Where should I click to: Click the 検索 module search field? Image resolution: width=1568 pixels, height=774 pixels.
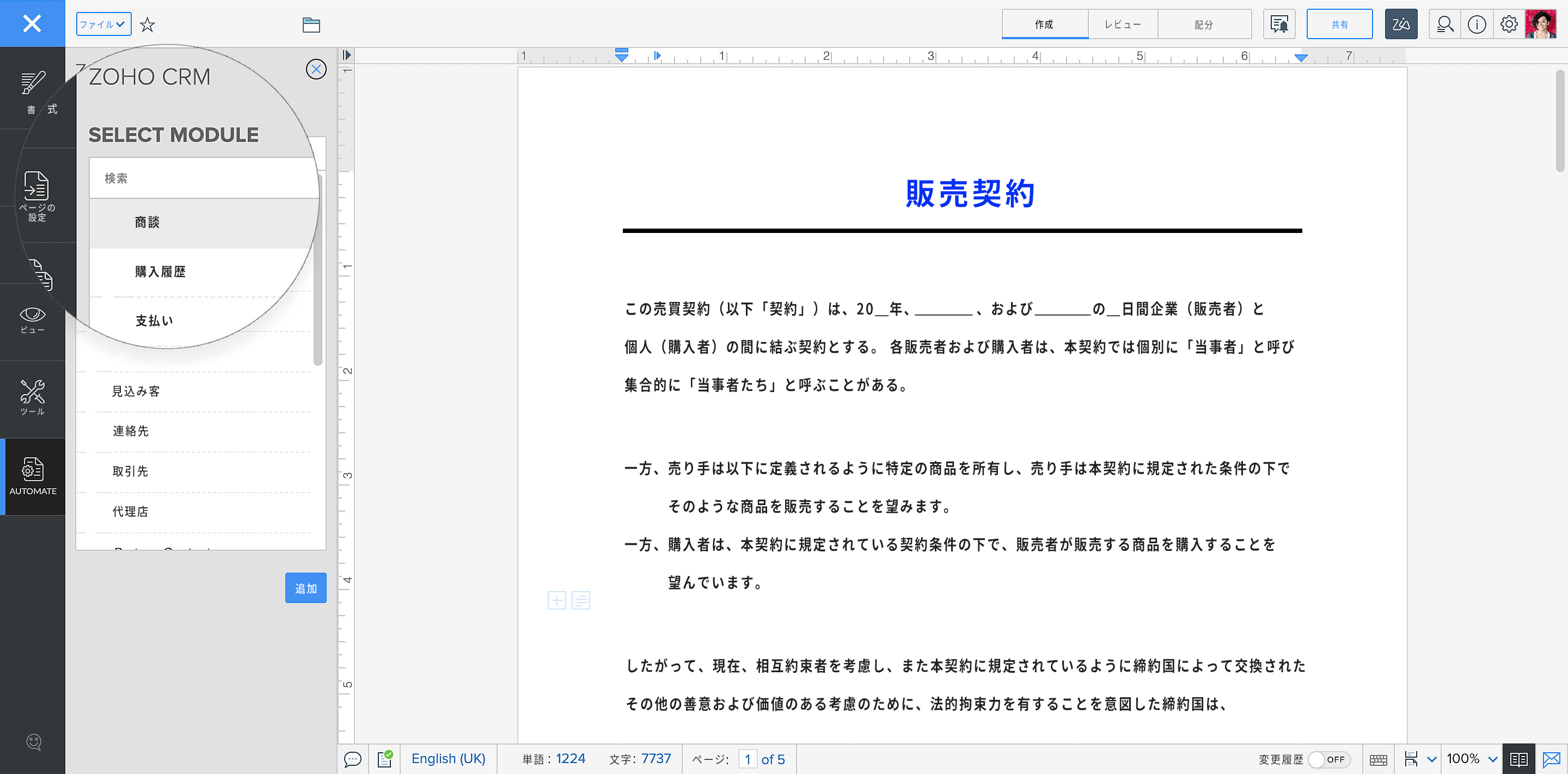pos(205,179)
